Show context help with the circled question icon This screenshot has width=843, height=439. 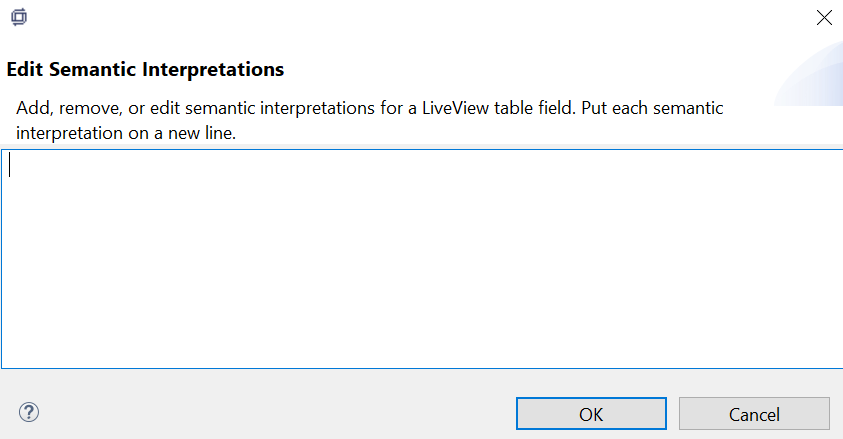[29, 412]
